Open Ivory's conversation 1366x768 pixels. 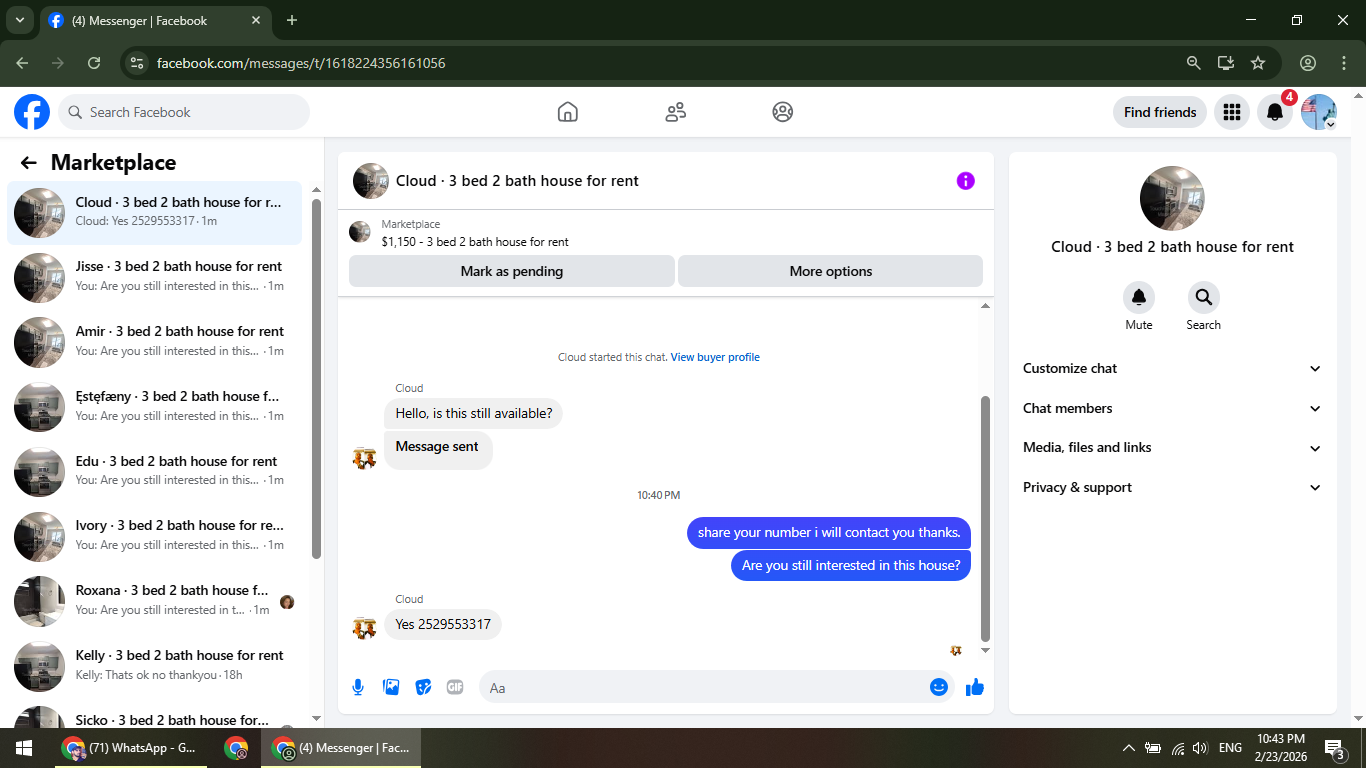click(x=155, y=535)
